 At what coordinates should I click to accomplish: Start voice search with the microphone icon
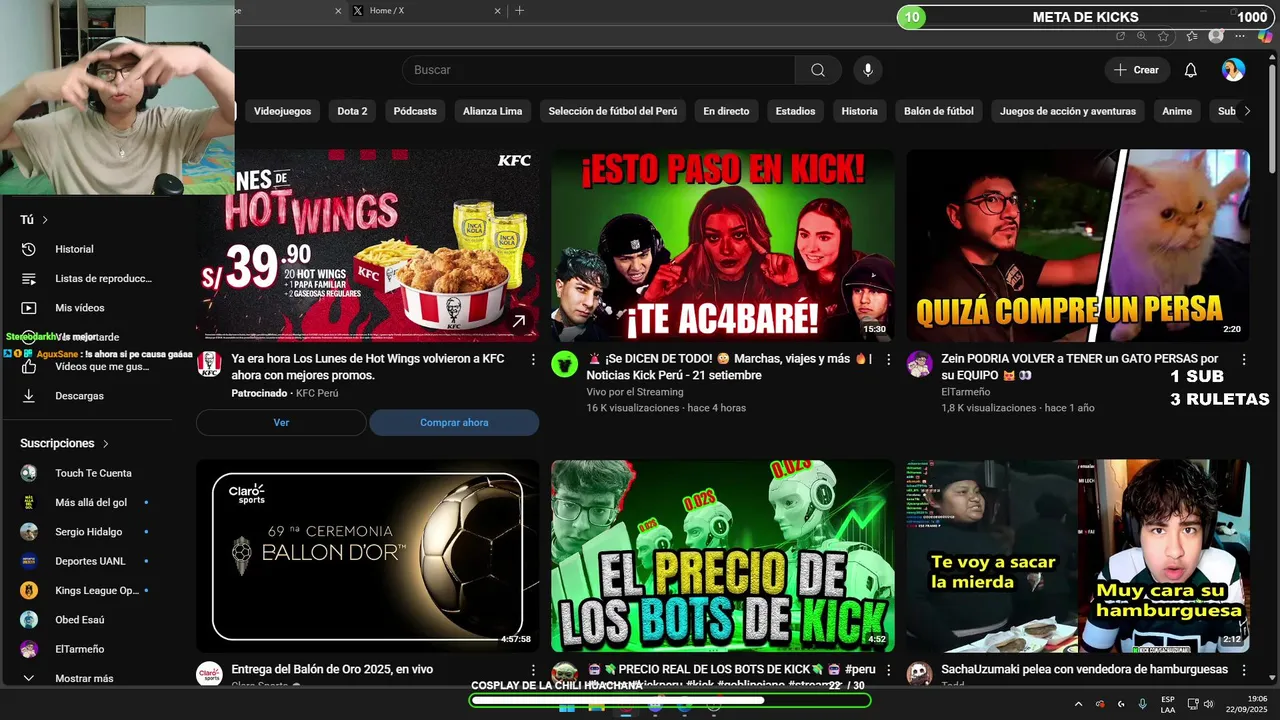(868, 70)
